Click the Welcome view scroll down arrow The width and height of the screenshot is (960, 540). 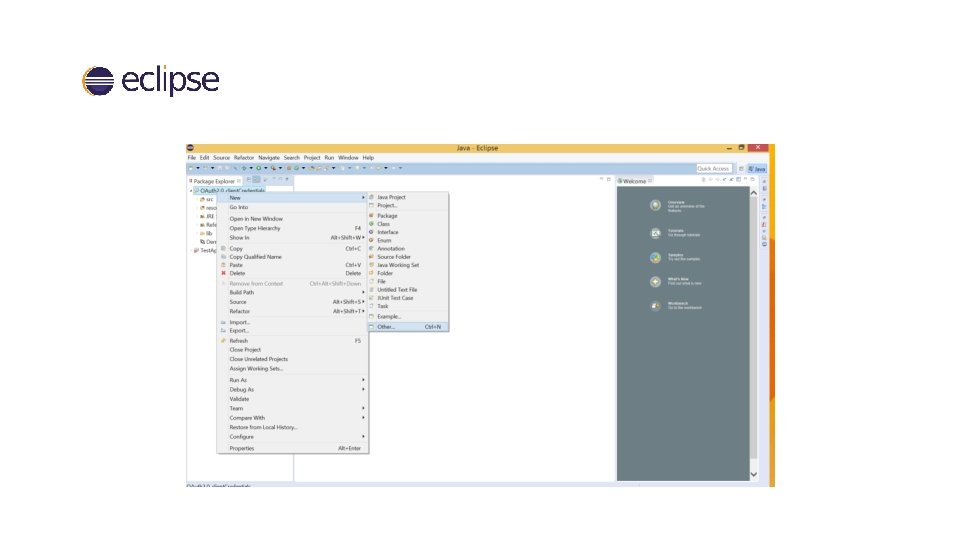754,474
